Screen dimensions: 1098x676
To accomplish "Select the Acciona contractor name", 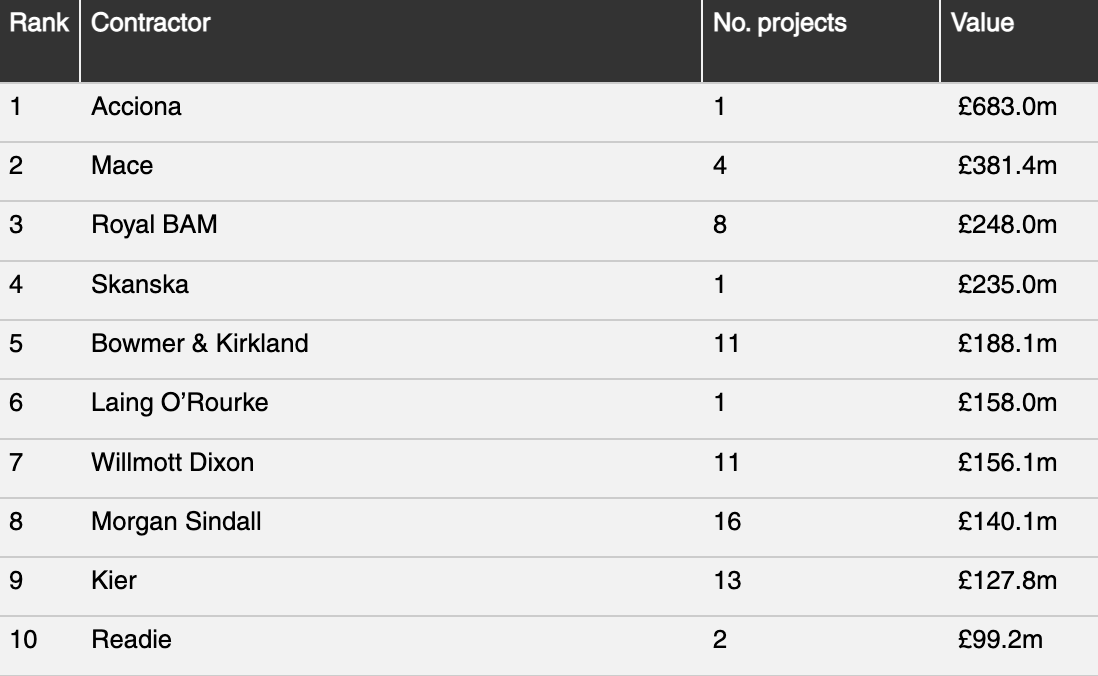I will tap(137, 106).
